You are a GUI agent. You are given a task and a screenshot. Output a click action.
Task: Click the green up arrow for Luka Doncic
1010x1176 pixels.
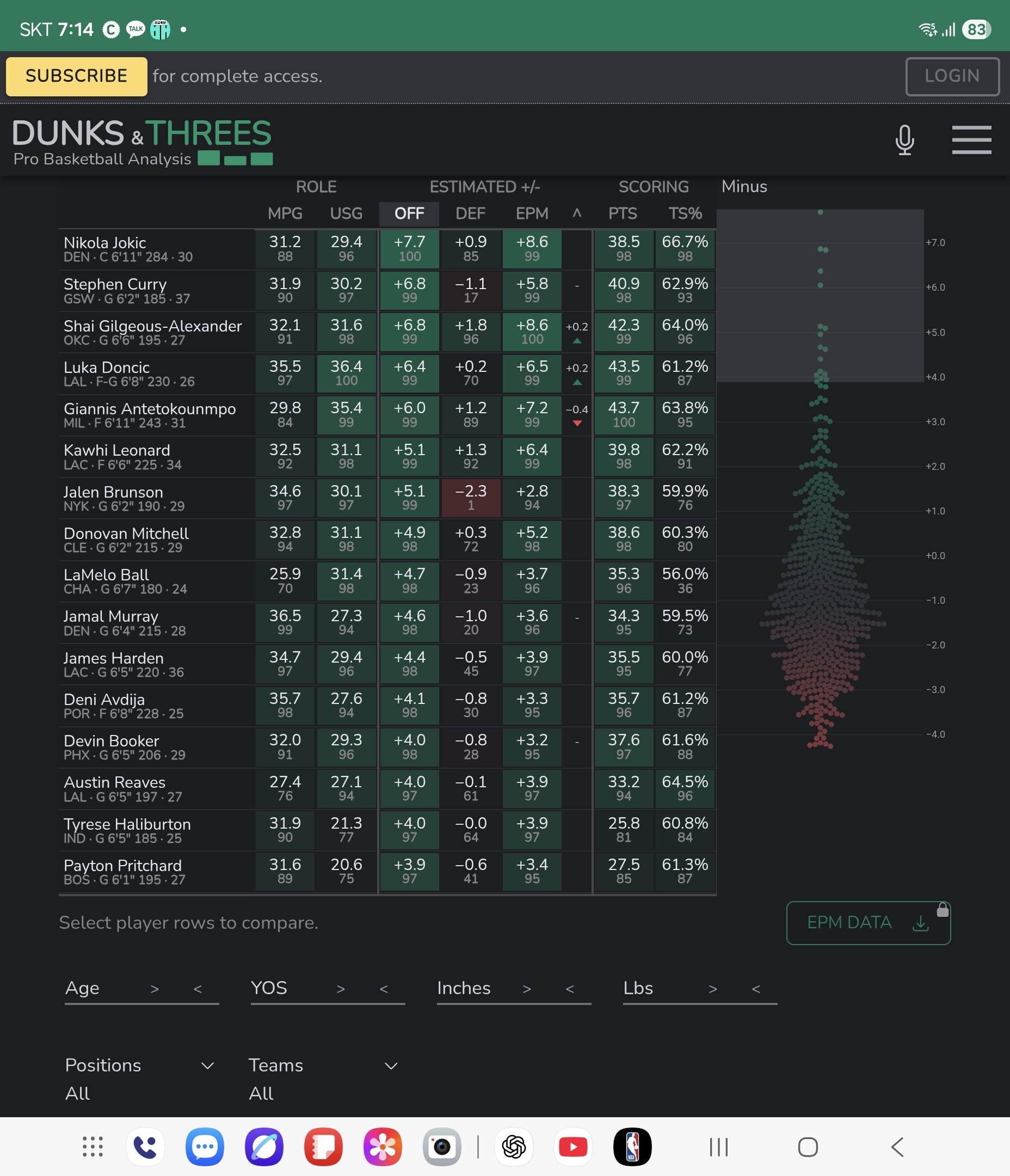(577, 383)
